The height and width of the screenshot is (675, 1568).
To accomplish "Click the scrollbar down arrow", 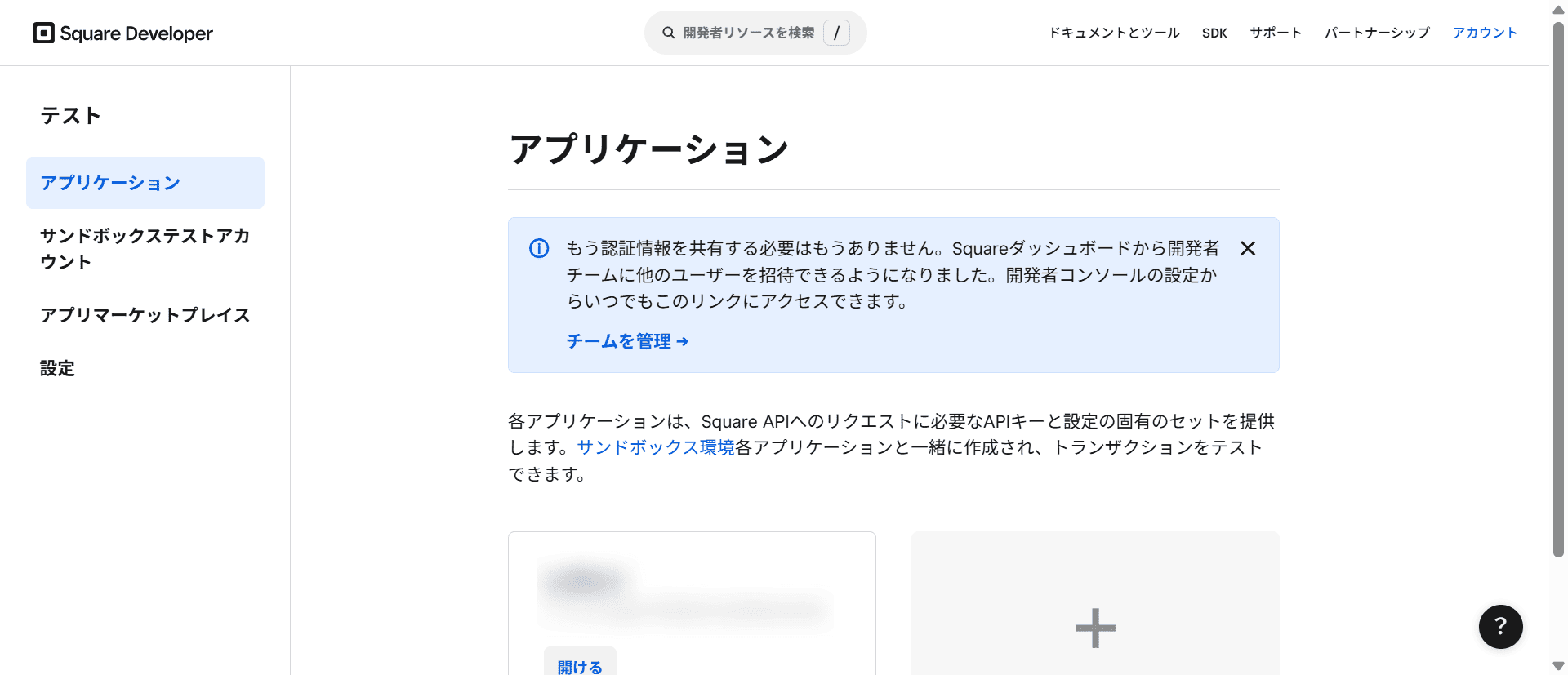I will 1558,666.
